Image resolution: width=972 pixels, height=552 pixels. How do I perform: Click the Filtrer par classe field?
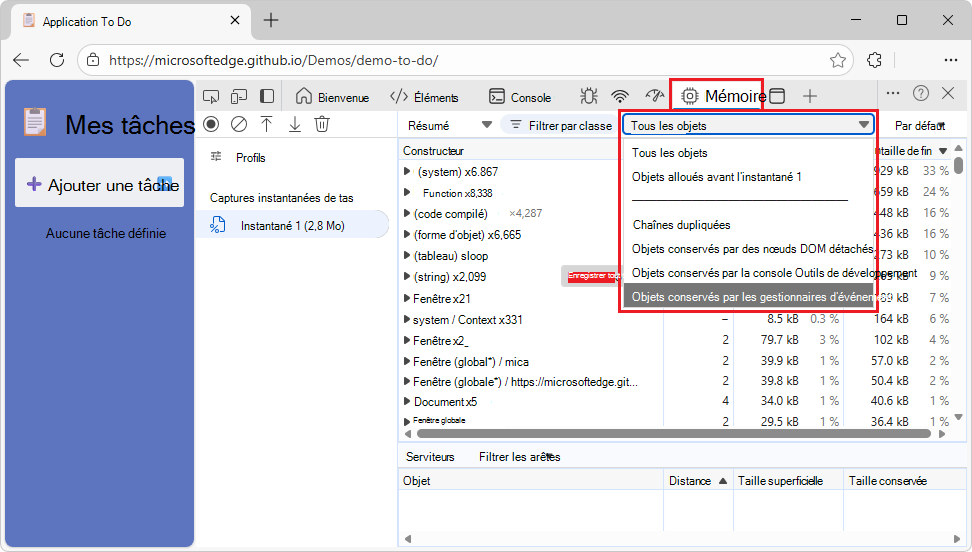click(x=559, y=125)
